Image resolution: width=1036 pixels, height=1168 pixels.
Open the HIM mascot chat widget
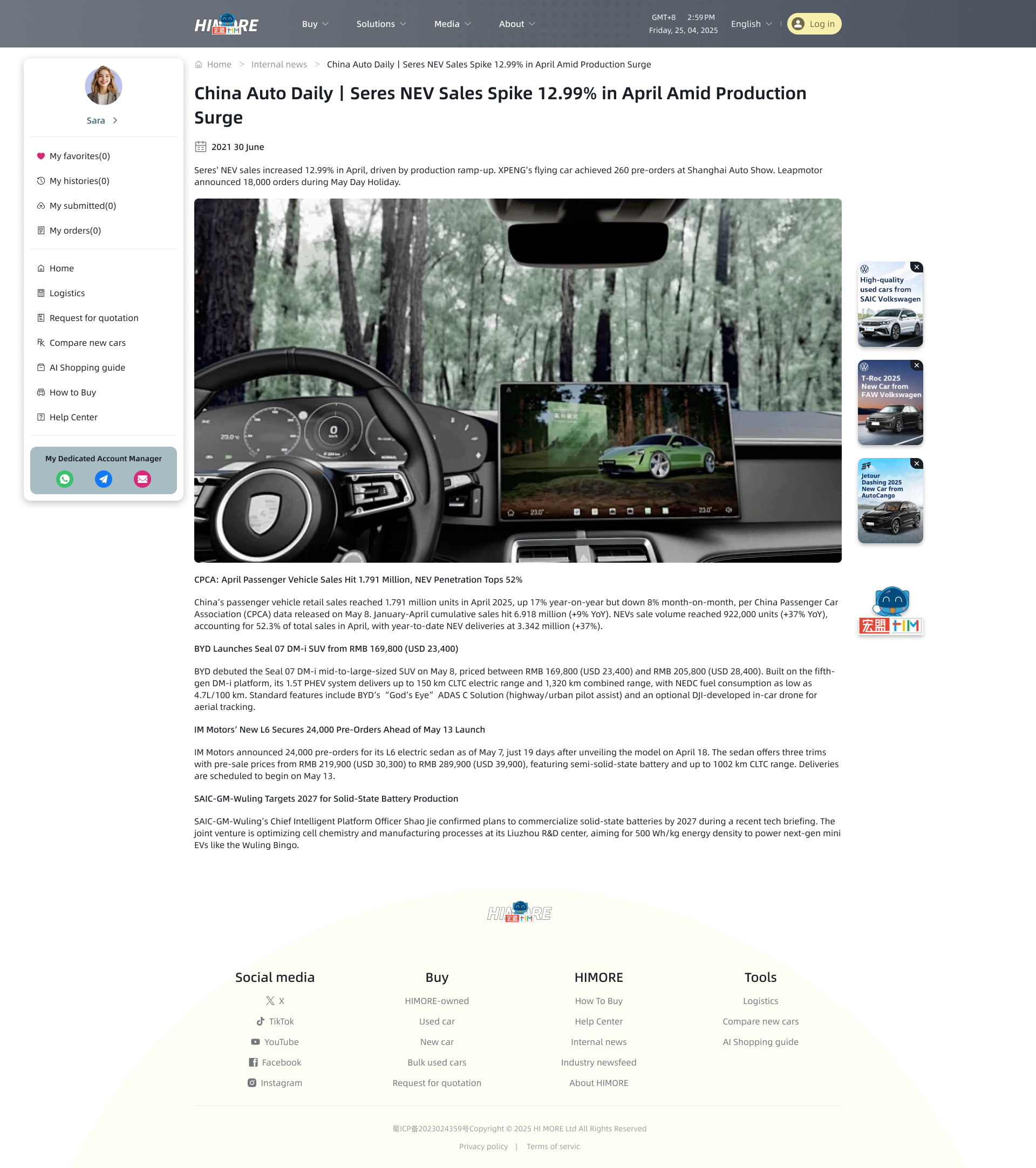pyautogui.click(x=890, y=610)
